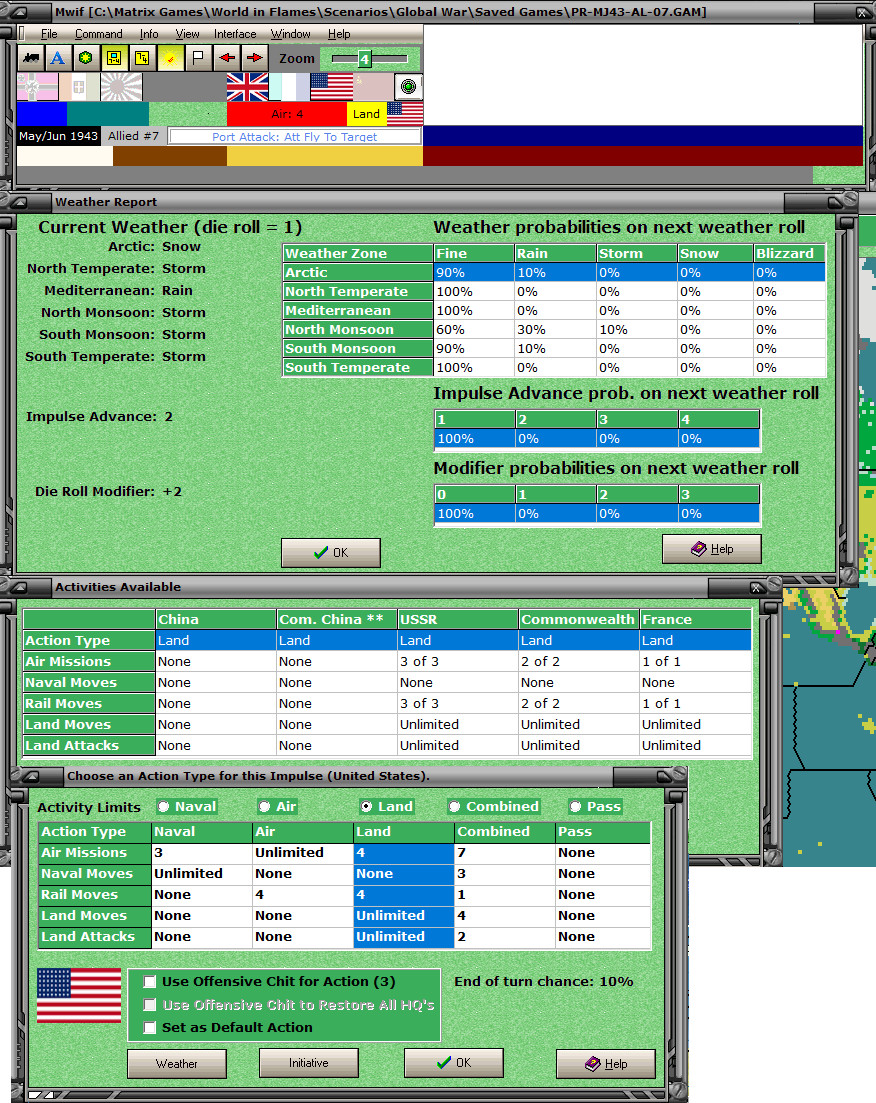The height and width of the screenshot is (1103, 876).
Task: Click the blue letter A toolbar icon
Action: tap(58, 58)
